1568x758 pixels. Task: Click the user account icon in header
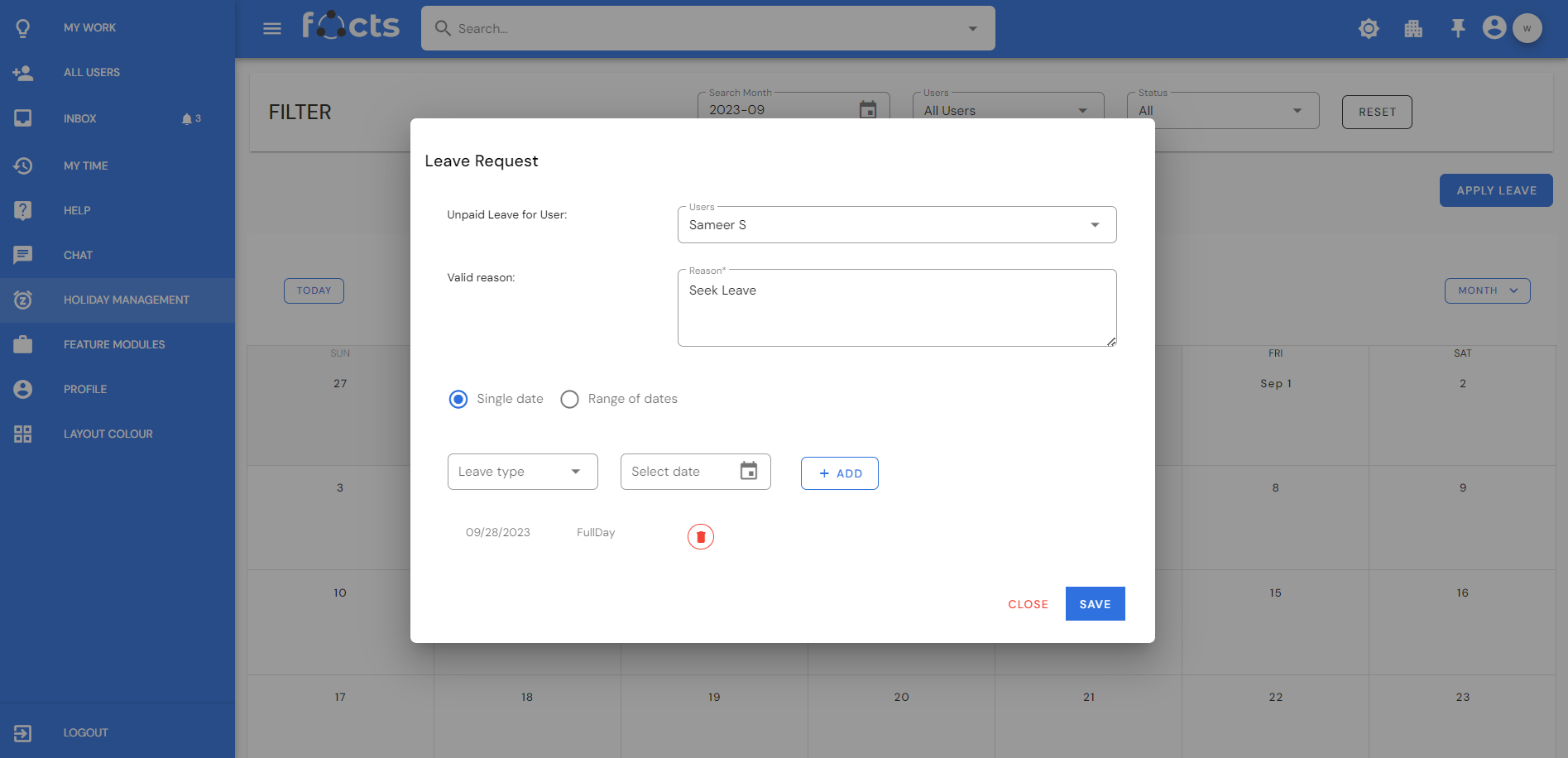1494,28
